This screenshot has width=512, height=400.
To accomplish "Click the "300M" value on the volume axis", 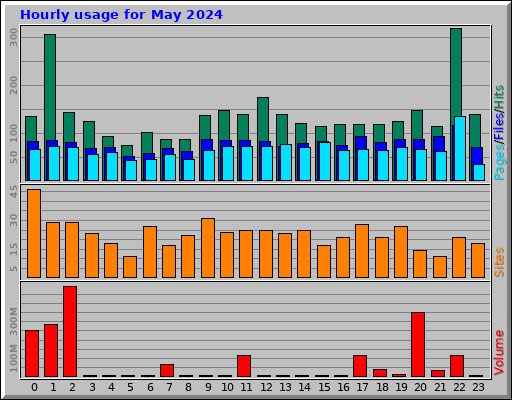I will [13, 322].
